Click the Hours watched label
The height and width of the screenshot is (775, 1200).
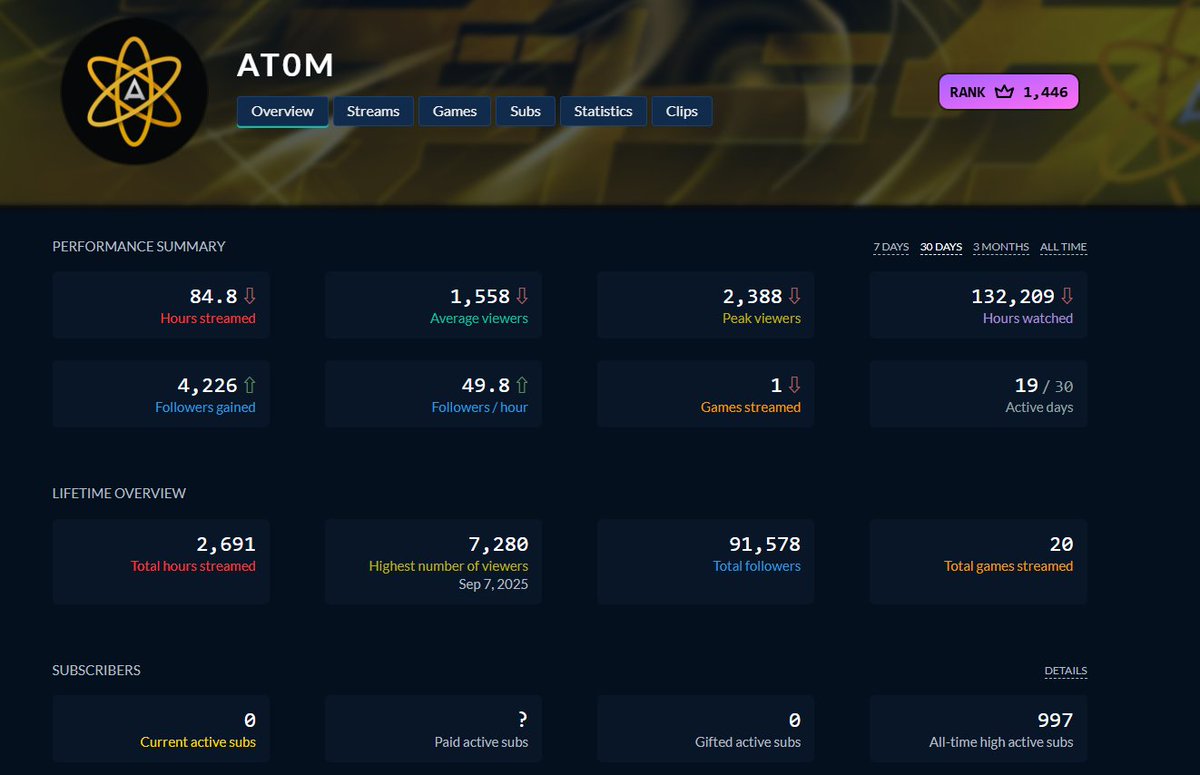[x=1028, y=319]
